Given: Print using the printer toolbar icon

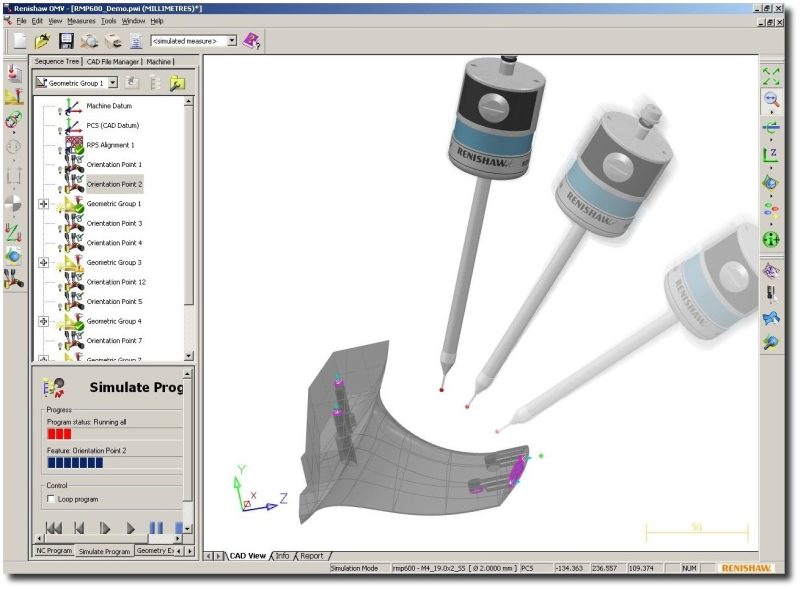Looking at the screenshot, I should point(113,41).
